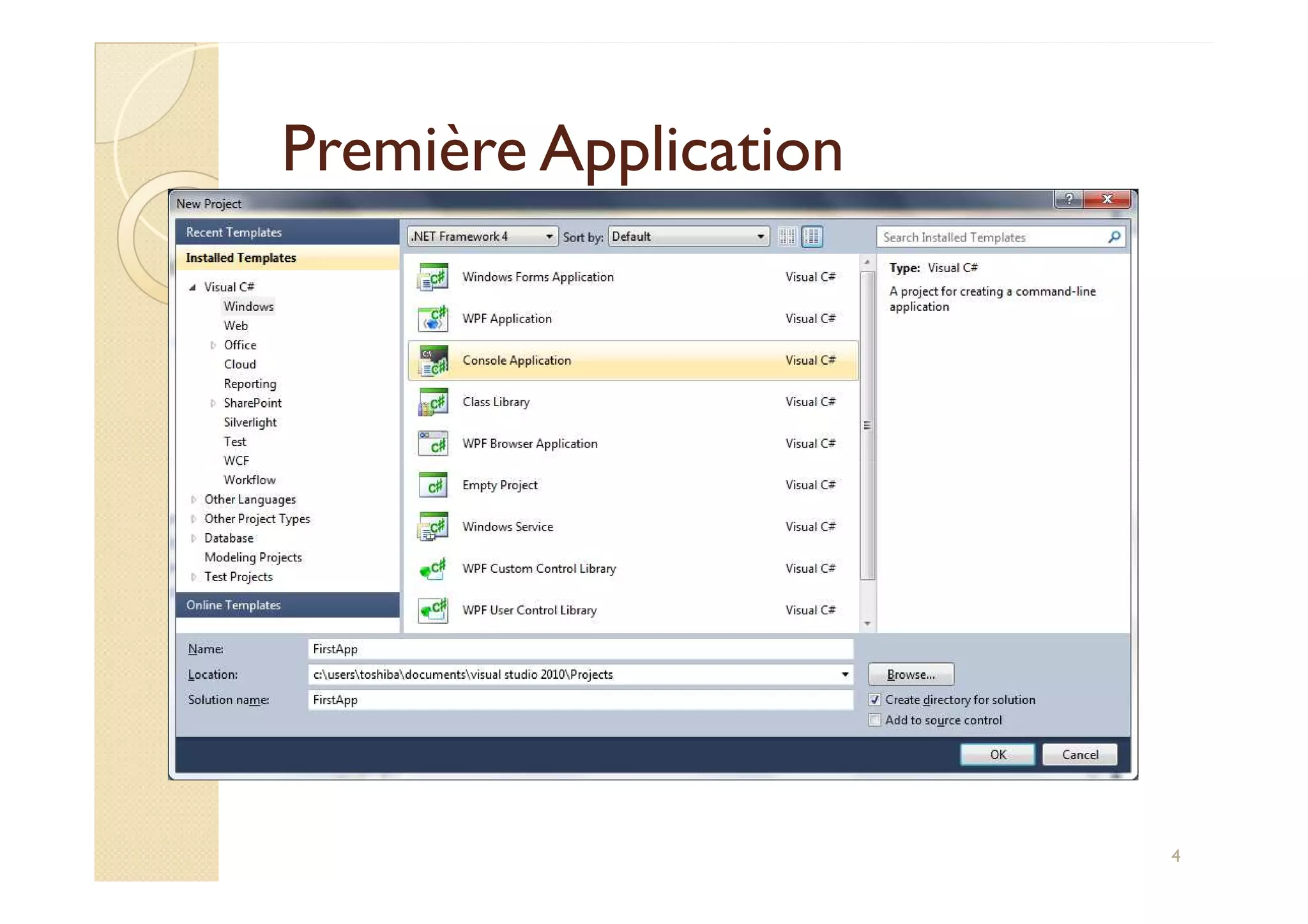Screen dimensions: 1308x924
Task: Click the Class Library template icon
Action: click(432, 402)
